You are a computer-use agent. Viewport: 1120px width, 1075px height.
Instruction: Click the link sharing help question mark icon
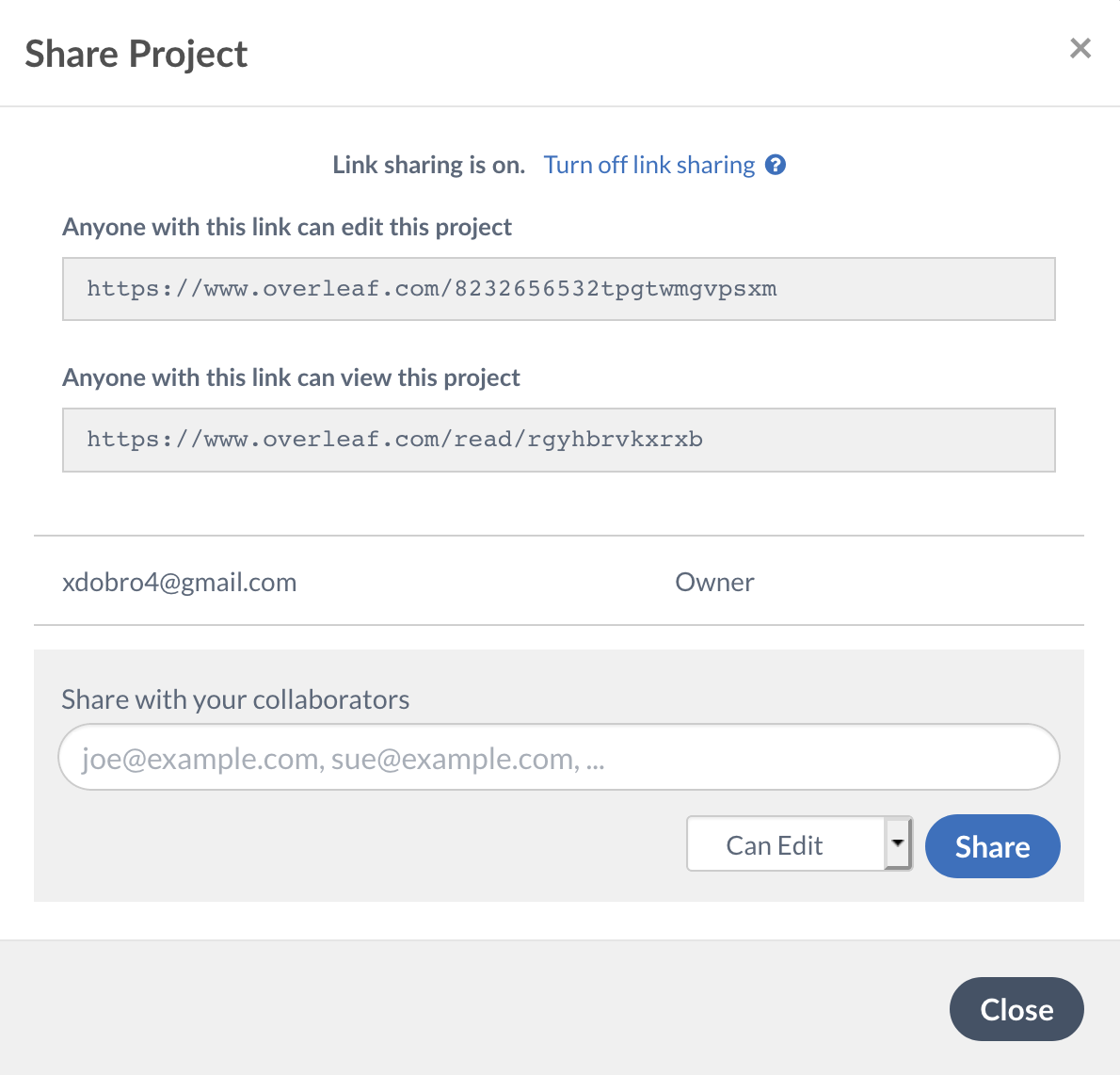[x=776, y=165]
